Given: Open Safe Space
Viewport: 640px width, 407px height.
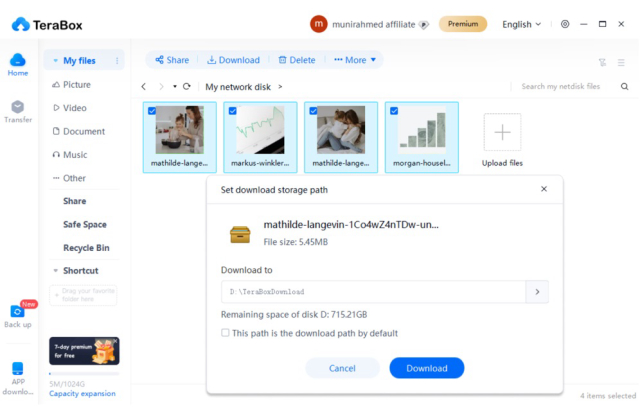Looking at the screenshot, I should pos(85,224).
